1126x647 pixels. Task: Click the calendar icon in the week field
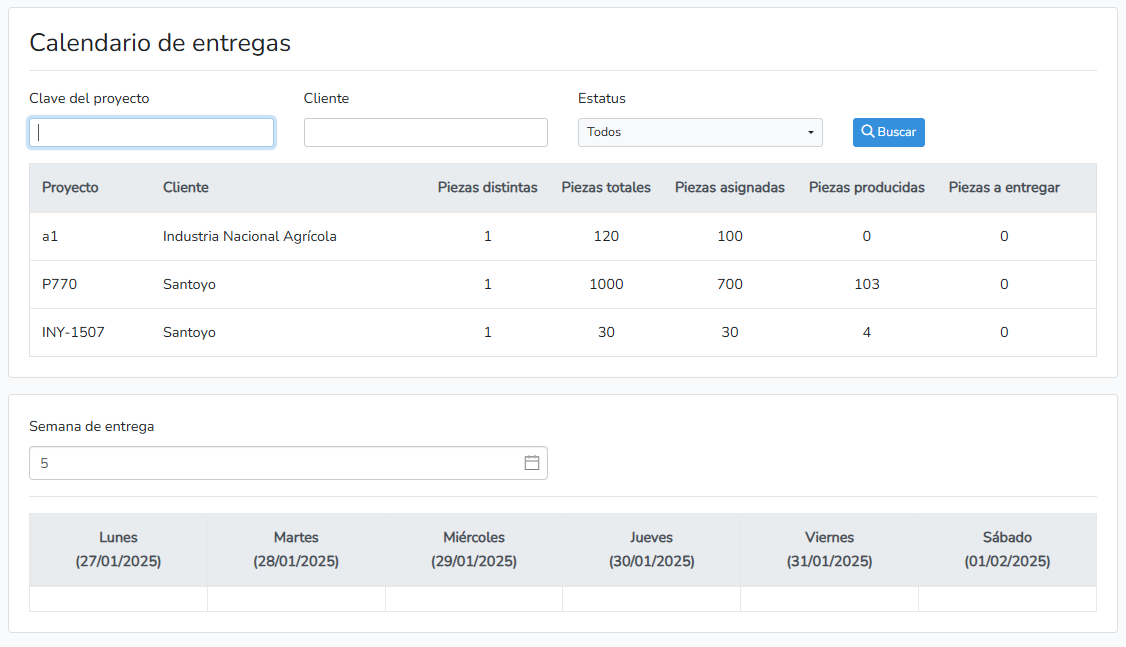click(532, 463)
